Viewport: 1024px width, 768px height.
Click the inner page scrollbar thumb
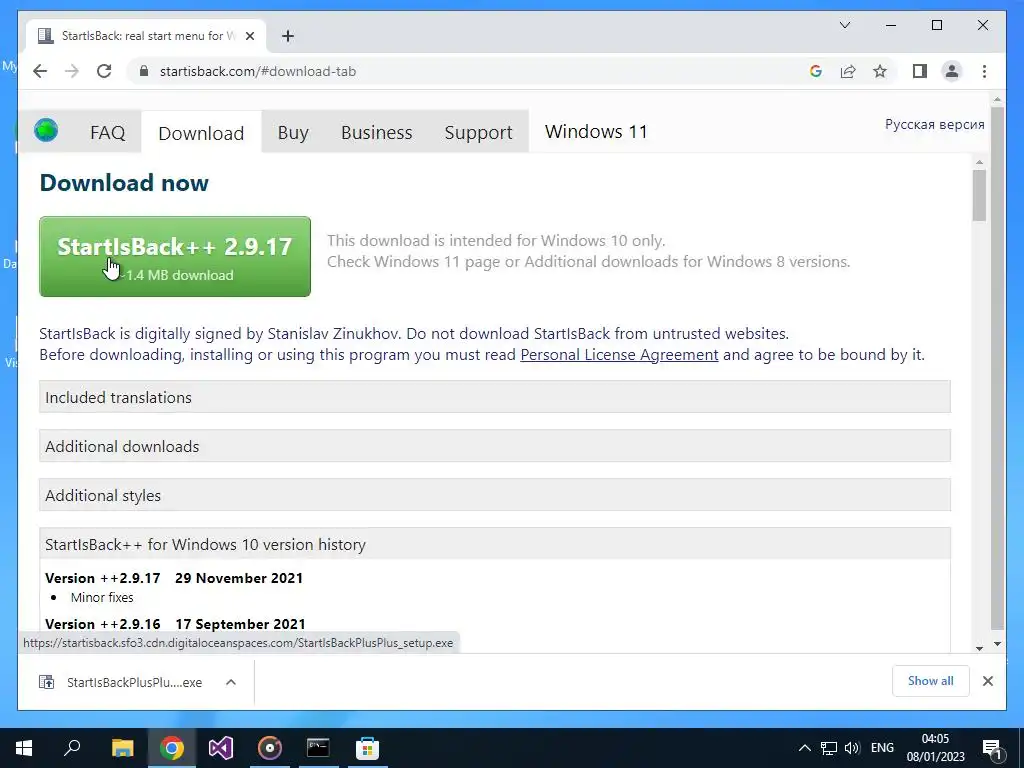tap(979, 195)
